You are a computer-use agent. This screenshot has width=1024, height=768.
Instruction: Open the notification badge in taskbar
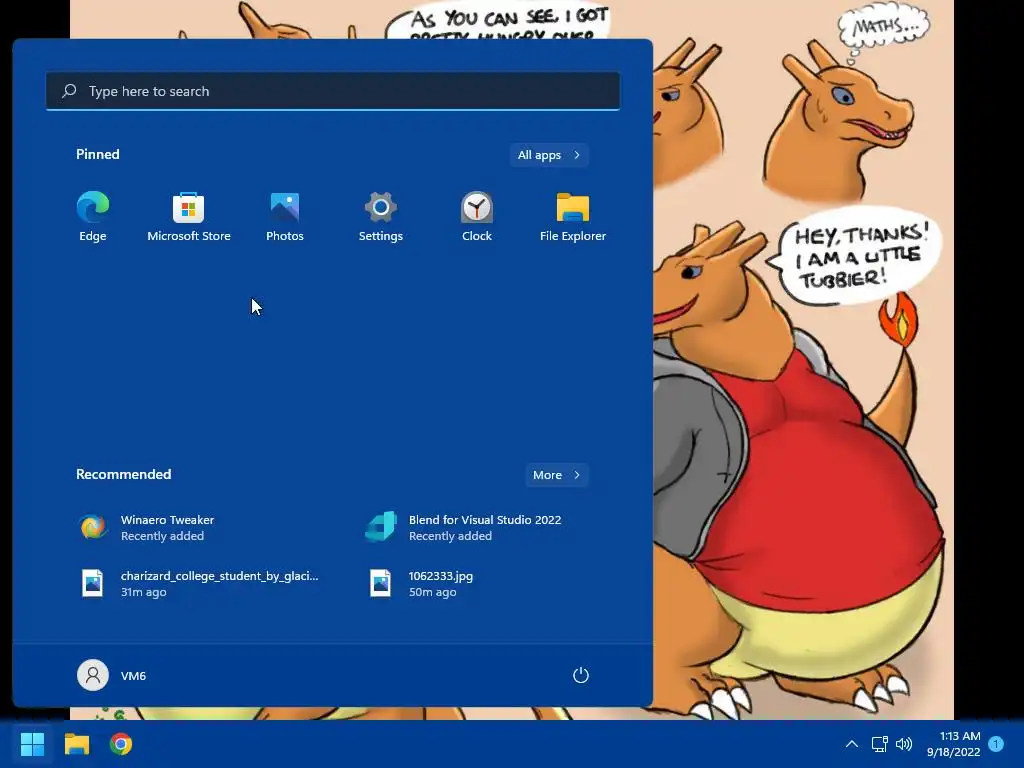(996, 744)
